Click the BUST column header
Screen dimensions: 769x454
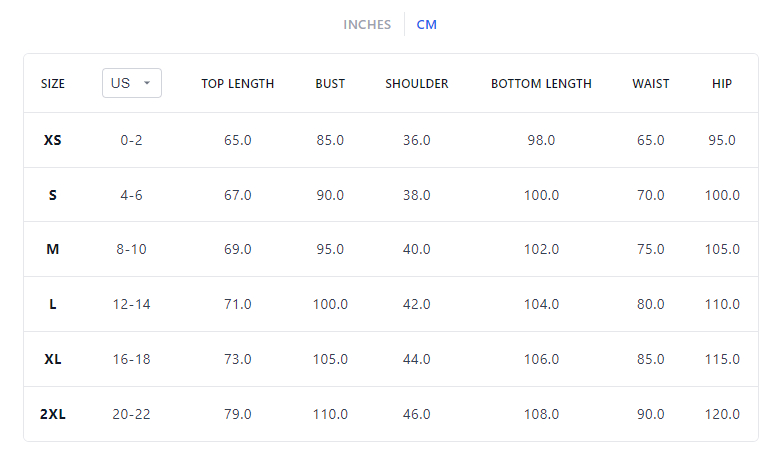pyautogui.click(x=330, y=84)
